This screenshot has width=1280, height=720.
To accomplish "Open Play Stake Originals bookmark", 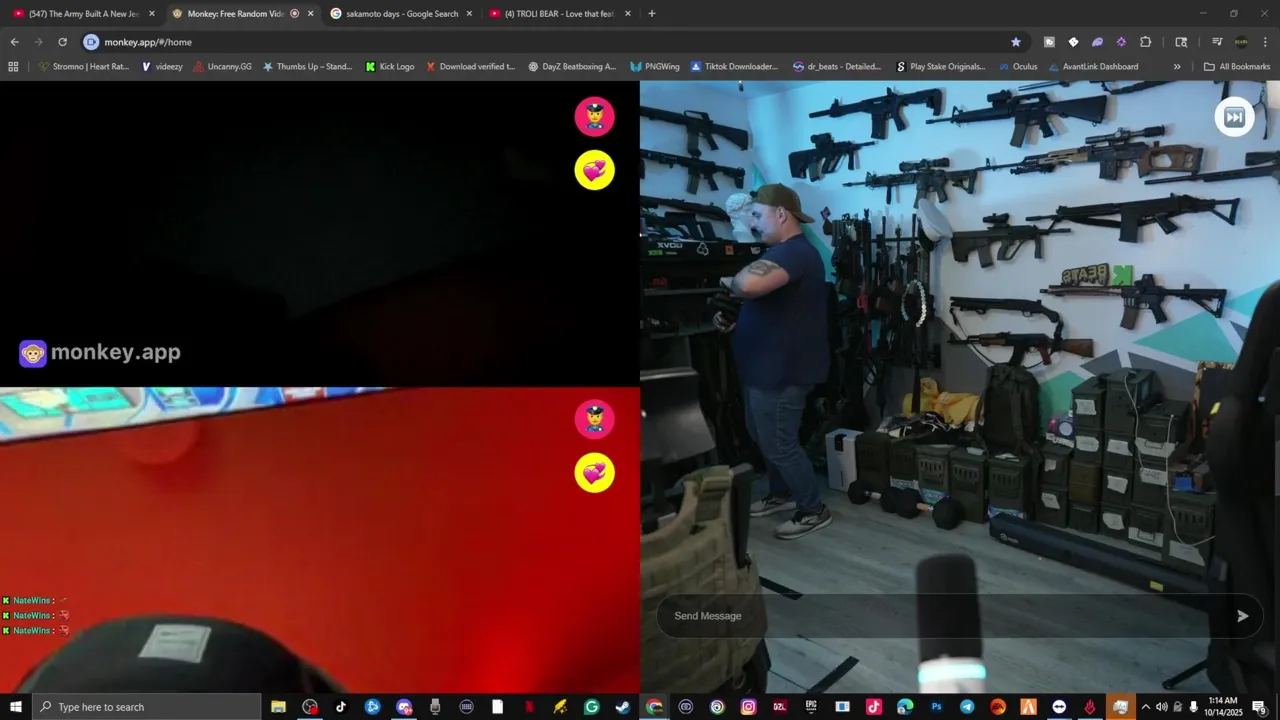I will coord(941,67).
